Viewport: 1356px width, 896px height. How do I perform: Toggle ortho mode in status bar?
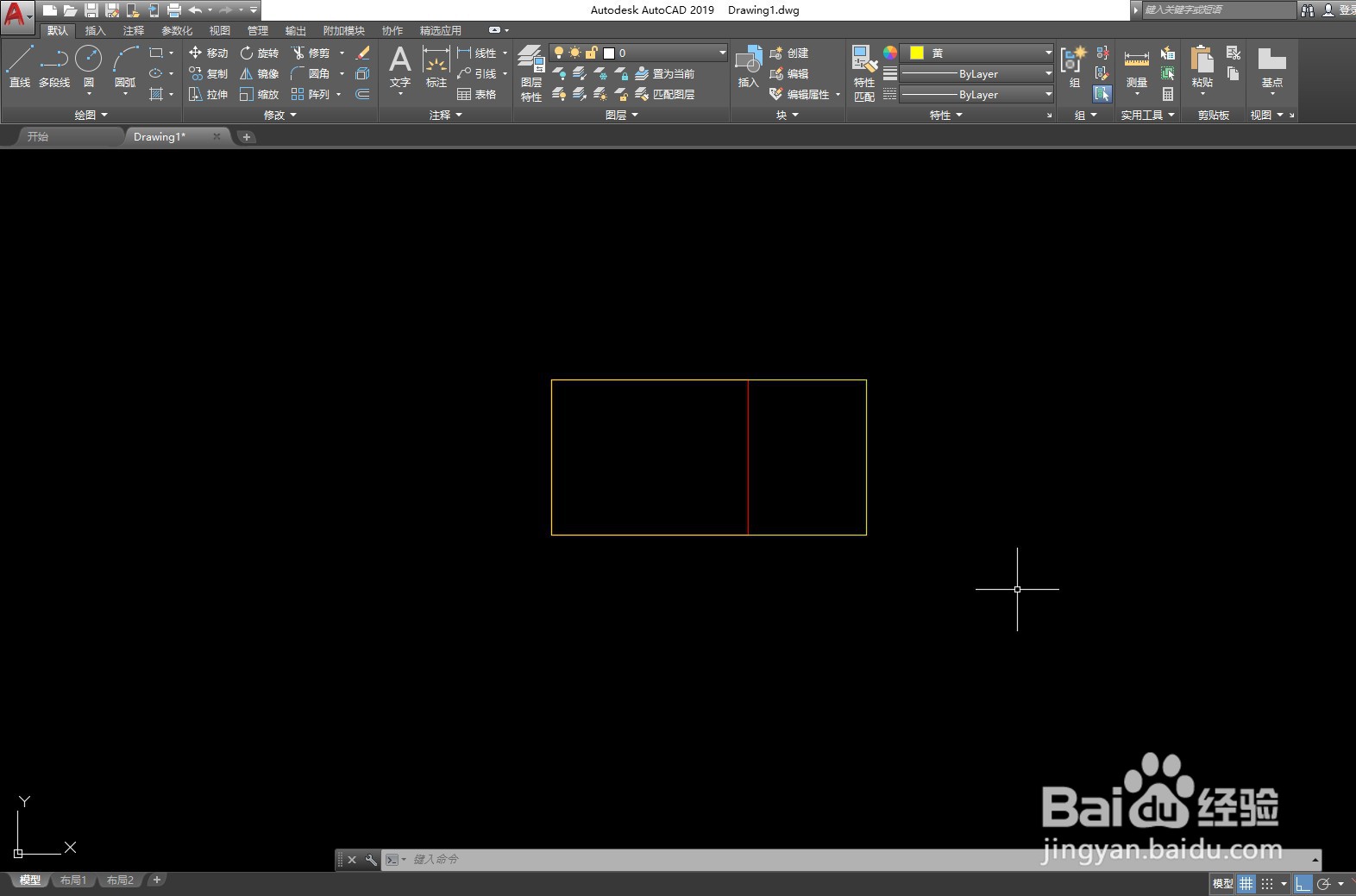point(1303,883)
